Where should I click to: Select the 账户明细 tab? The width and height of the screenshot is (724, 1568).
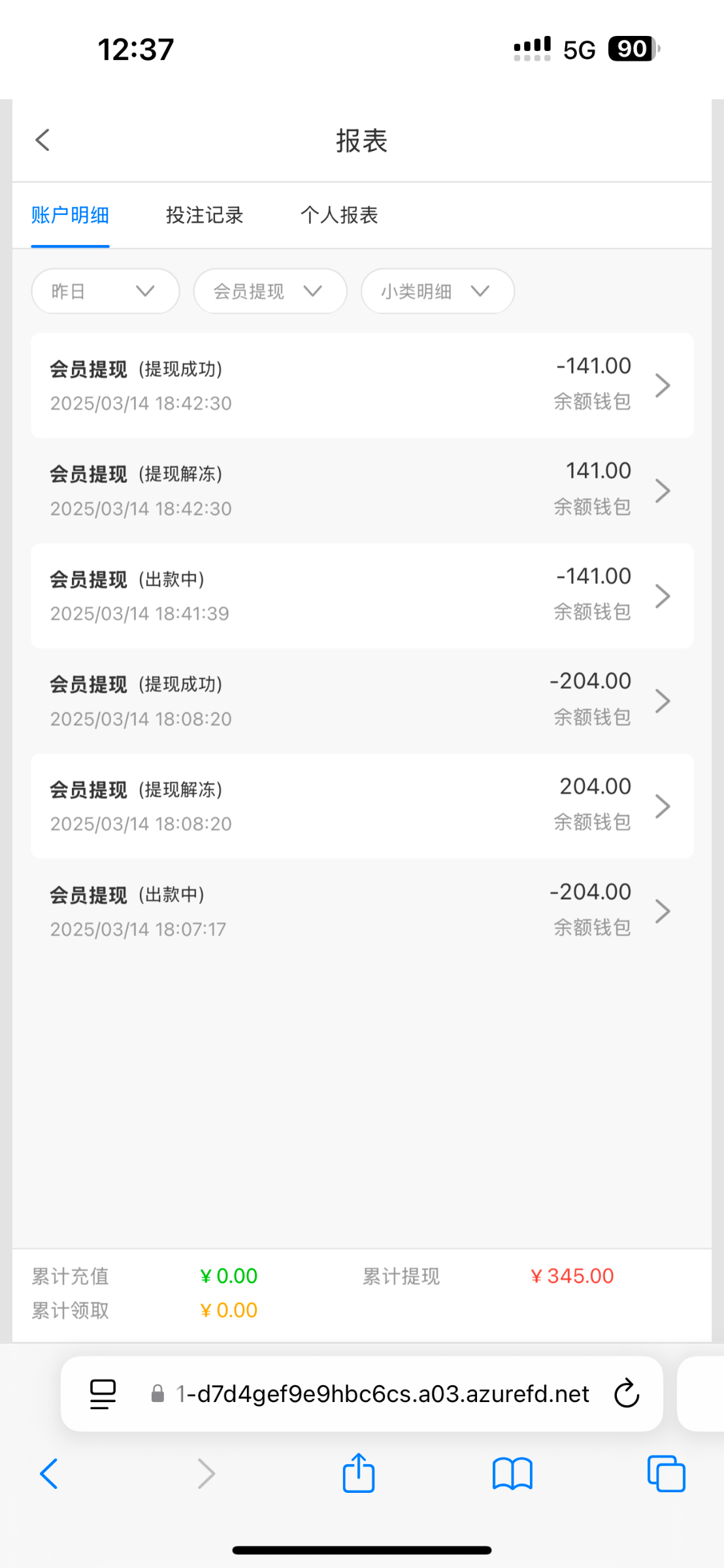click(x=70, y=215)
